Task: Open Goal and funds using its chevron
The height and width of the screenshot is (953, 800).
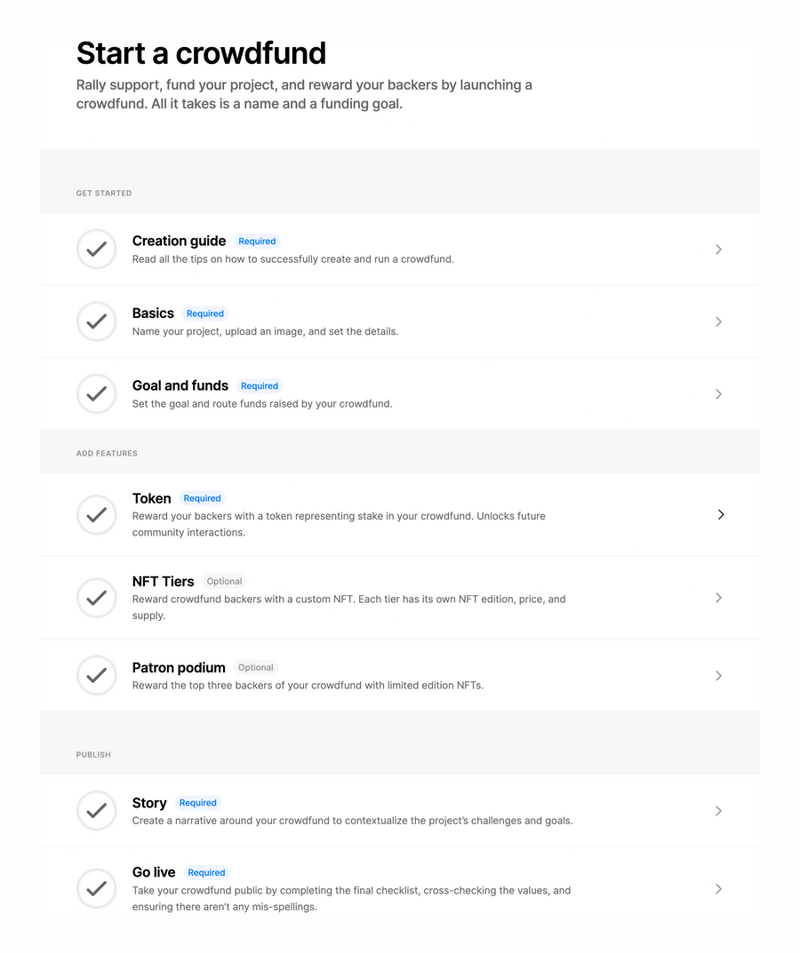Action: (718, 394)
